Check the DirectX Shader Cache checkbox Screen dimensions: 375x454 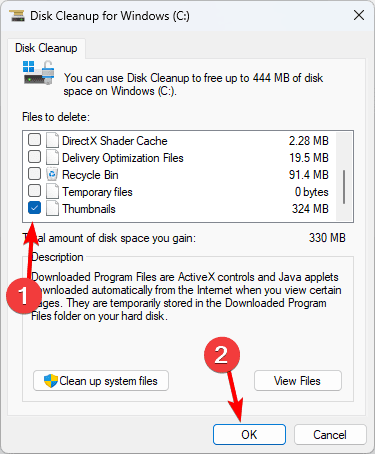(35, 140)
